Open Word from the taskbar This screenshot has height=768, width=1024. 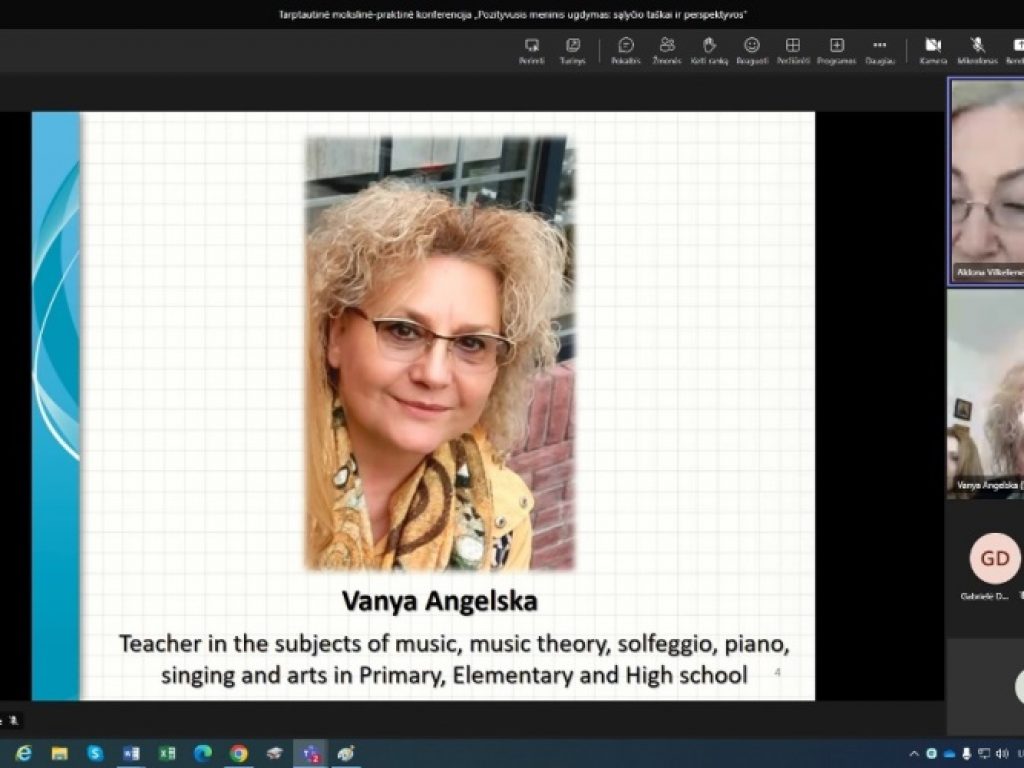pyautogui.click(x=131, y=754)
